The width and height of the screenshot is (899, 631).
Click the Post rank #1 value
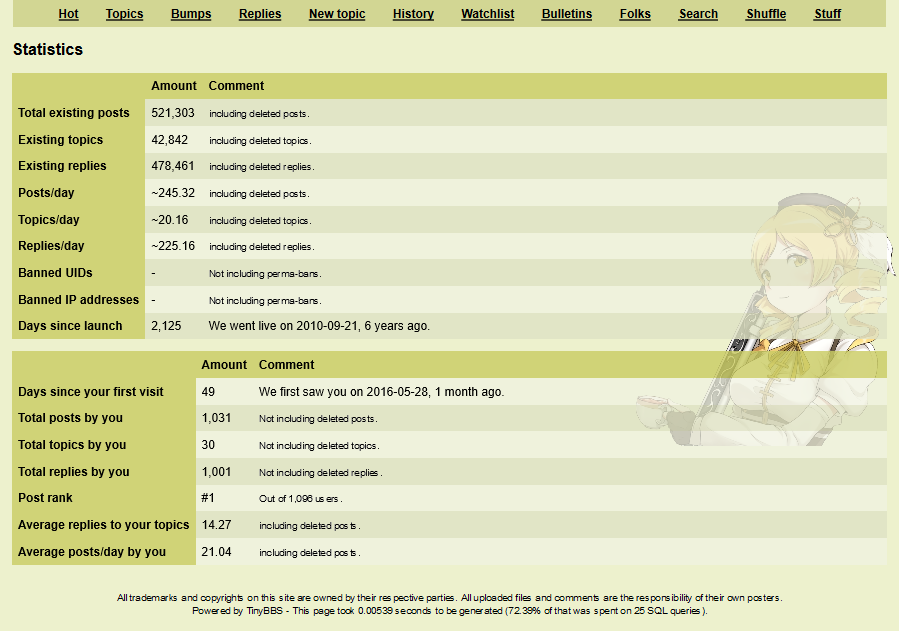point(208,498)
